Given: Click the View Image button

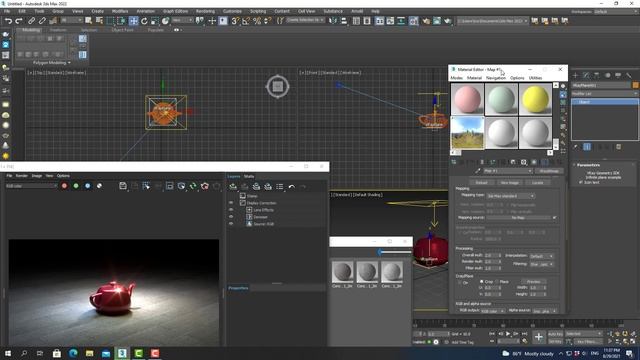Looking at the screenshot, I should (509, 182).
